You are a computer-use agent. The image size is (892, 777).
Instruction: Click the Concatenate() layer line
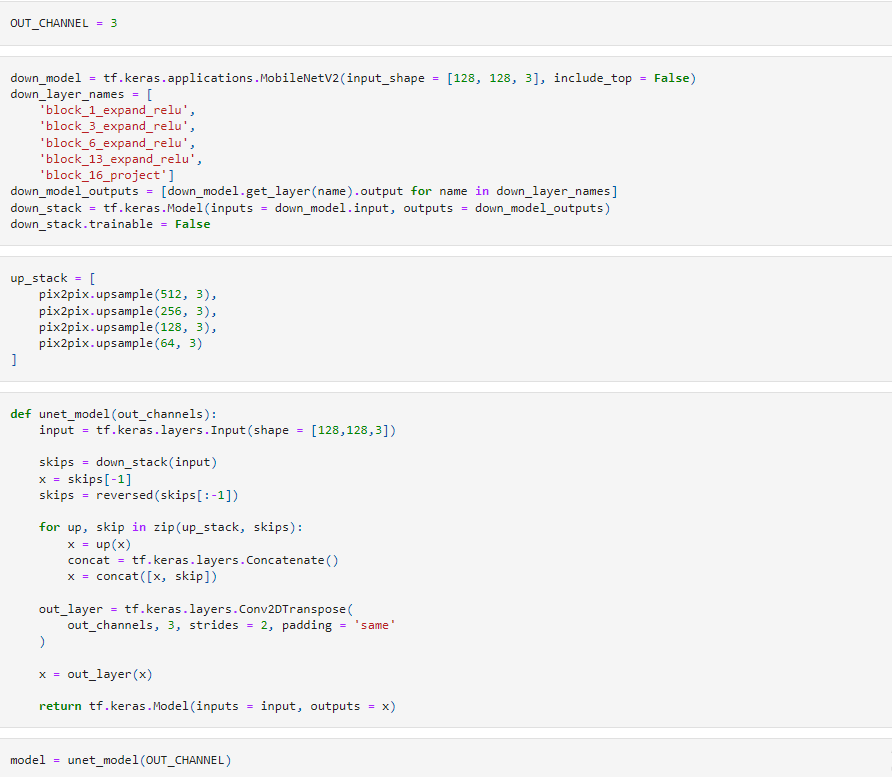pos(203,560)
